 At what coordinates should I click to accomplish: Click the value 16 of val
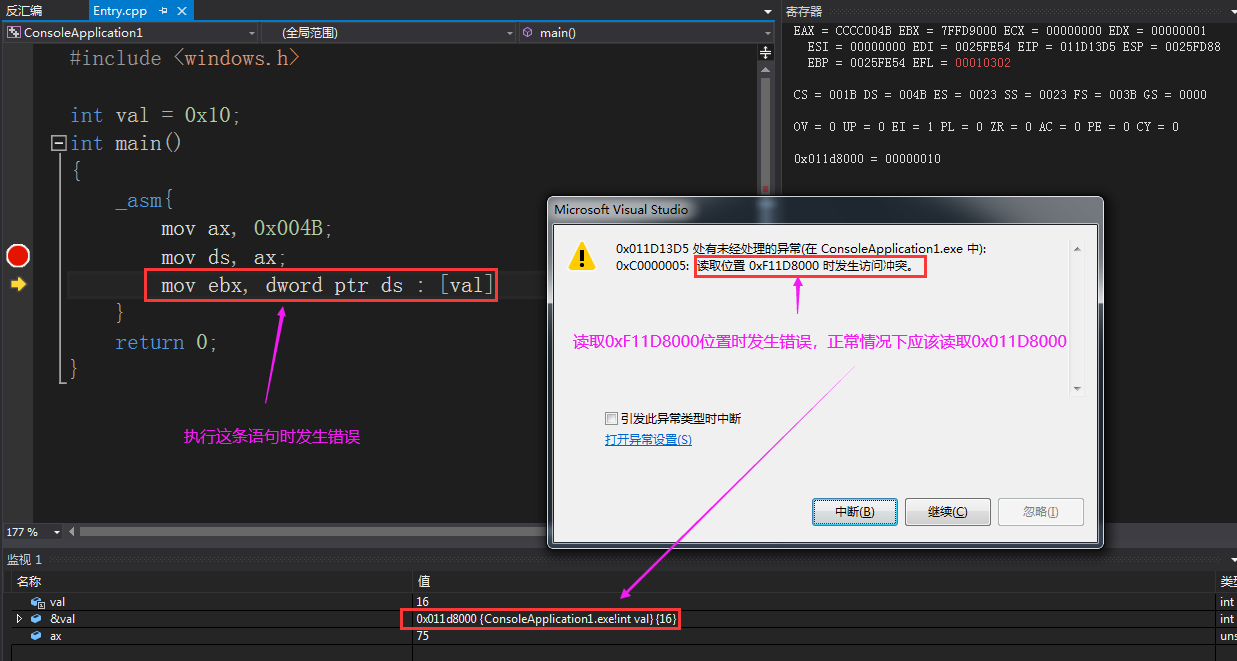coord(423,602)
